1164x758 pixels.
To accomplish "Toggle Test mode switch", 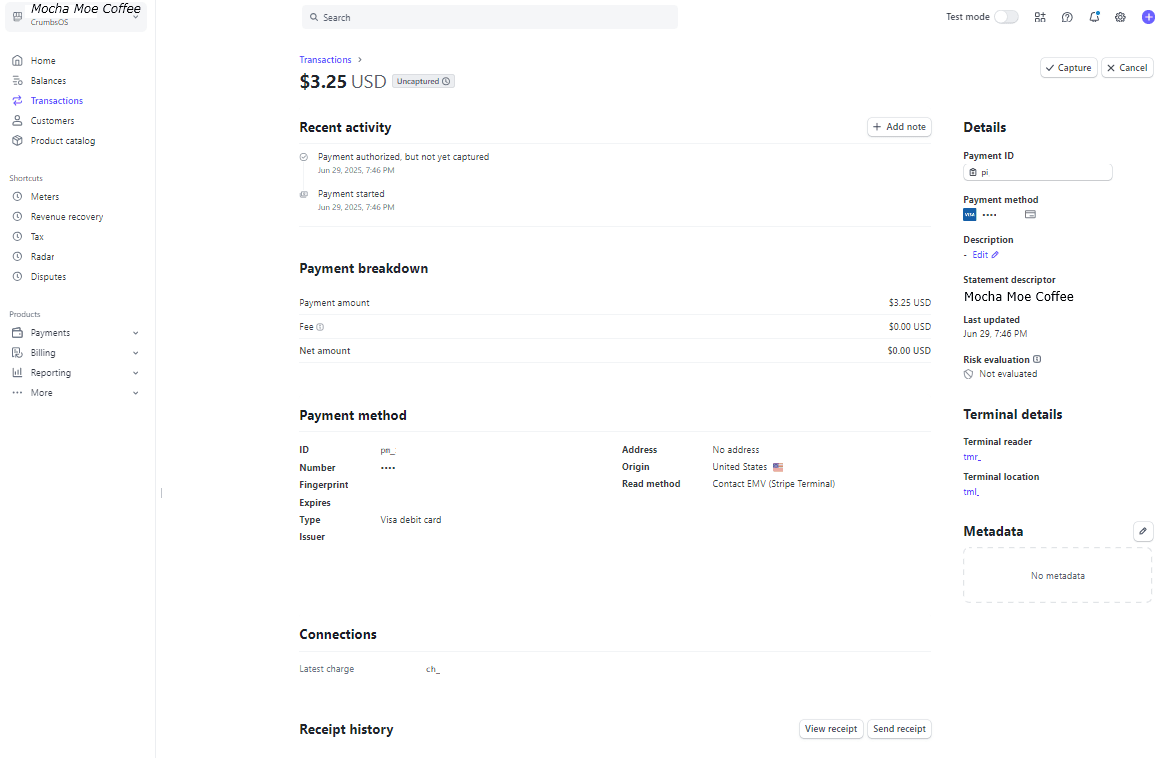I will point(1006,17).
